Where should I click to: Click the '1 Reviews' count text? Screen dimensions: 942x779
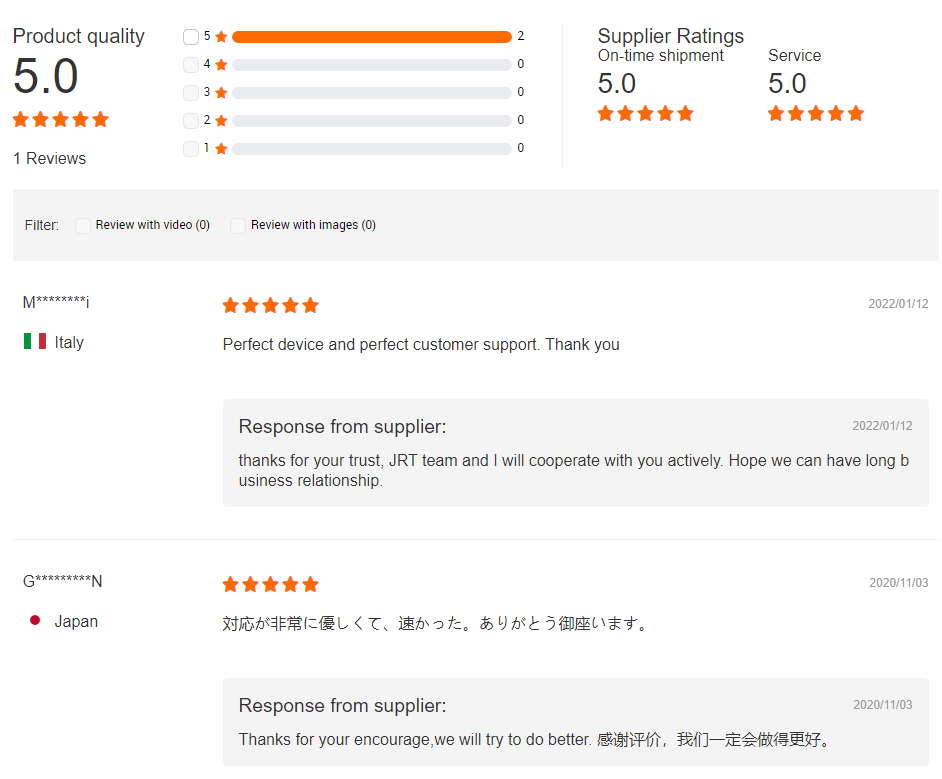[x=50, y=159]
